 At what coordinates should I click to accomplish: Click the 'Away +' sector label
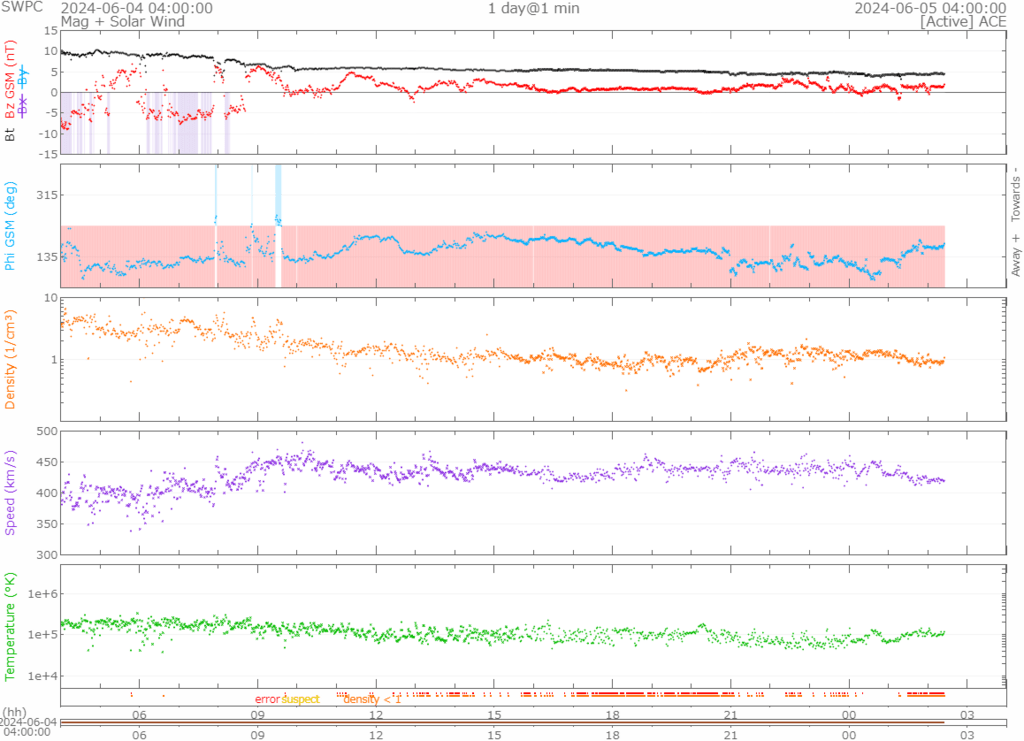pyautogui.click(x=1015, y=255)
